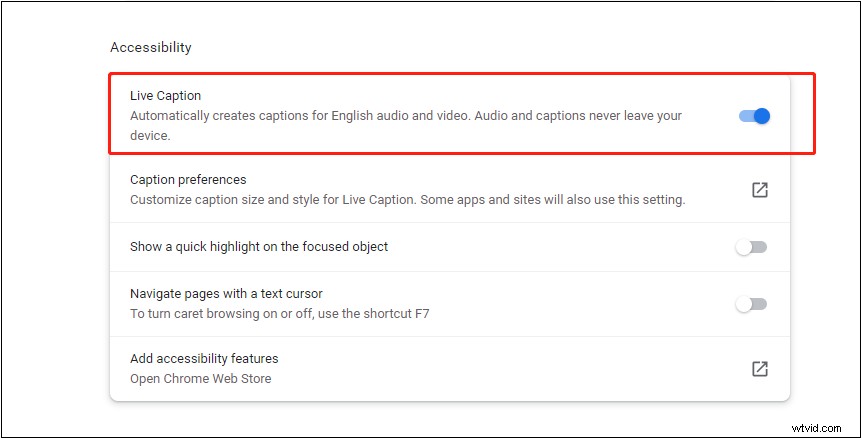The height and width of the screenshot is (438, 862).
Task: Open Caption preferences via its external-link icon
Action: point(760,190)
